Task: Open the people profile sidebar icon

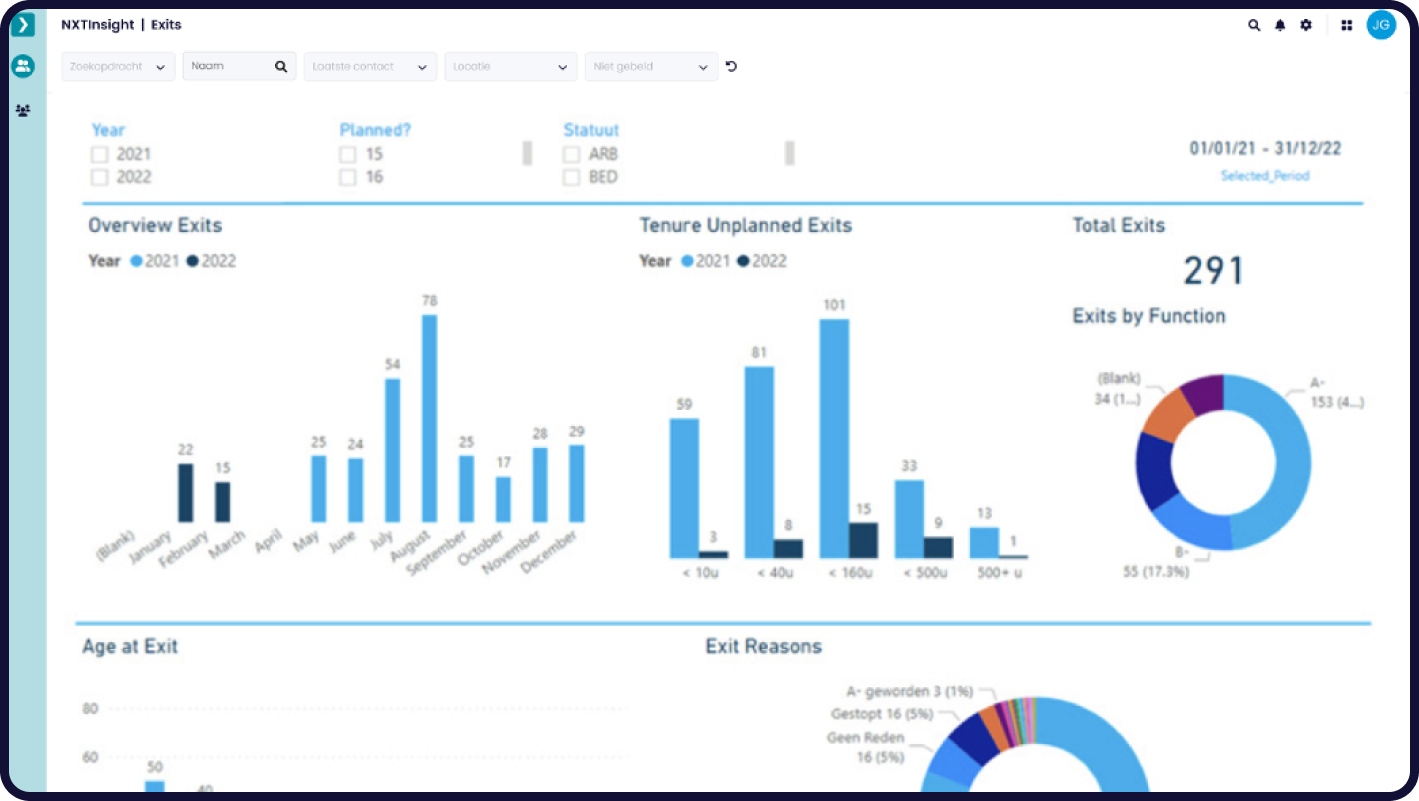Action: point(22,67)
